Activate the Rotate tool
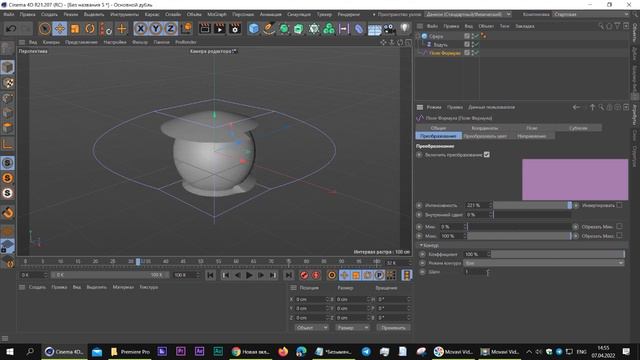 coord(90,29)
